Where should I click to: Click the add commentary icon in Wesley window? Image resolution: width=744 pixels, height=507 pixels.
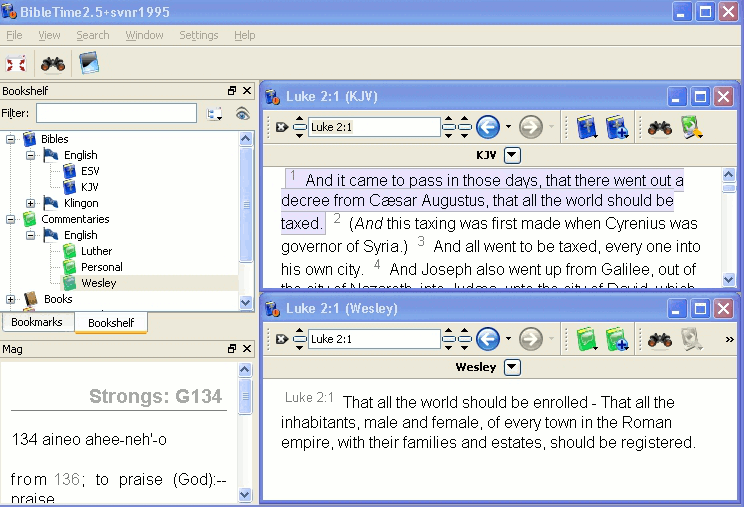[x=616, y=339]
